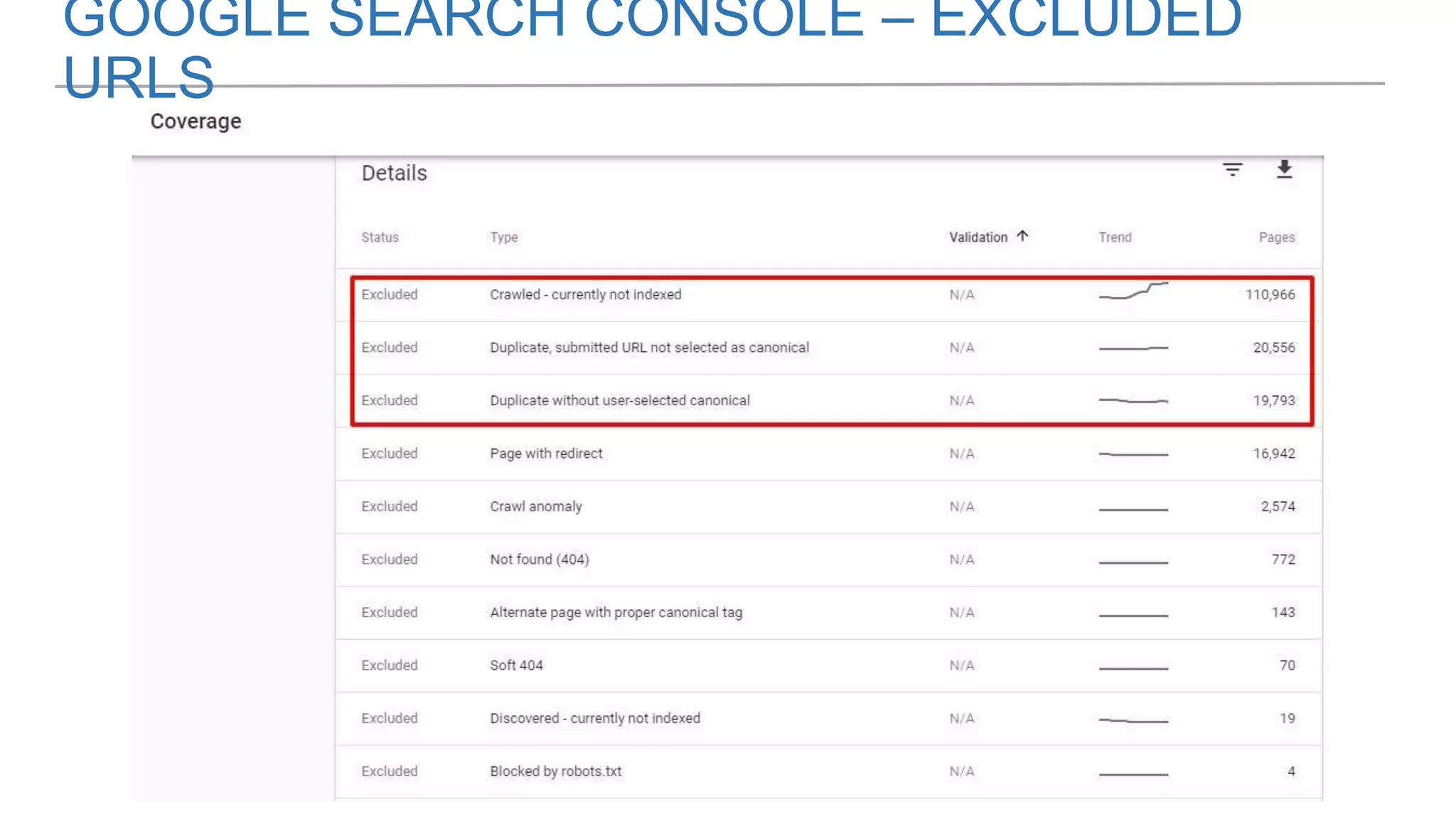
Task: Click the trend sparkline for Crawled row
Action: (x=1133, y=291)
